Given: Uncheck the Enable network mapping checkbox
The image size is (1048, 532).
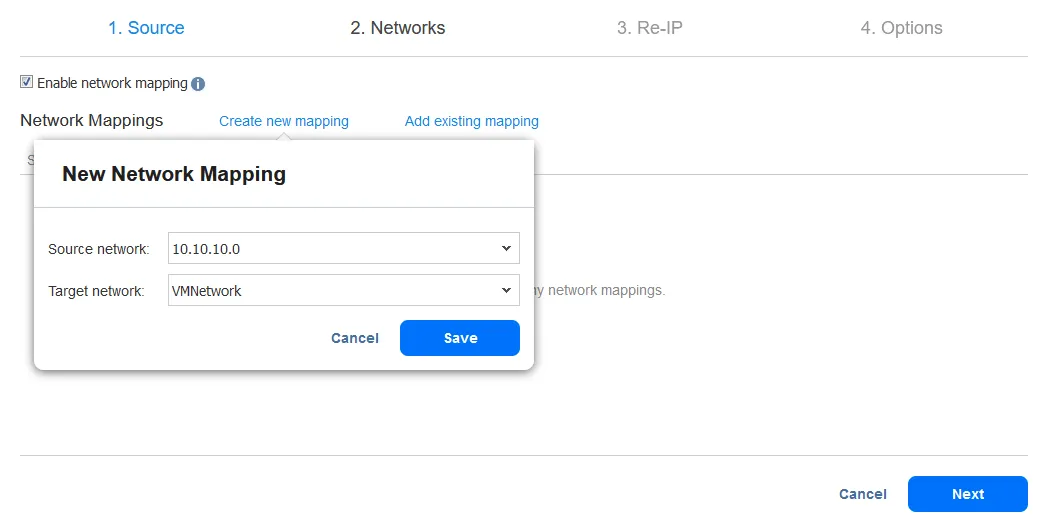Looking at the screenshot, I should coord(27,83).
